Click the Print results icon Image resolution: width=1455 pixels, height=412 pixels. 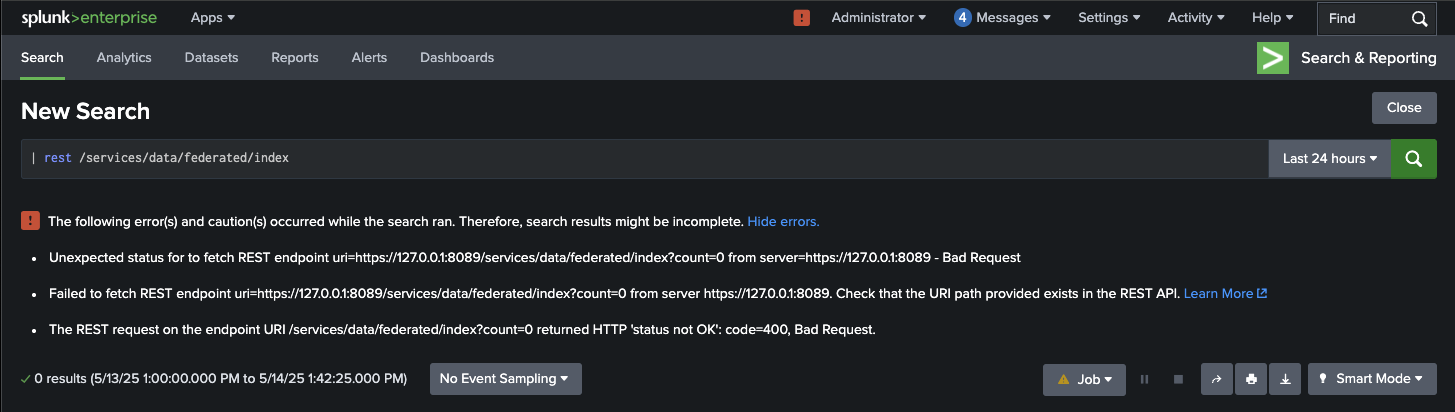[1251, 379]
